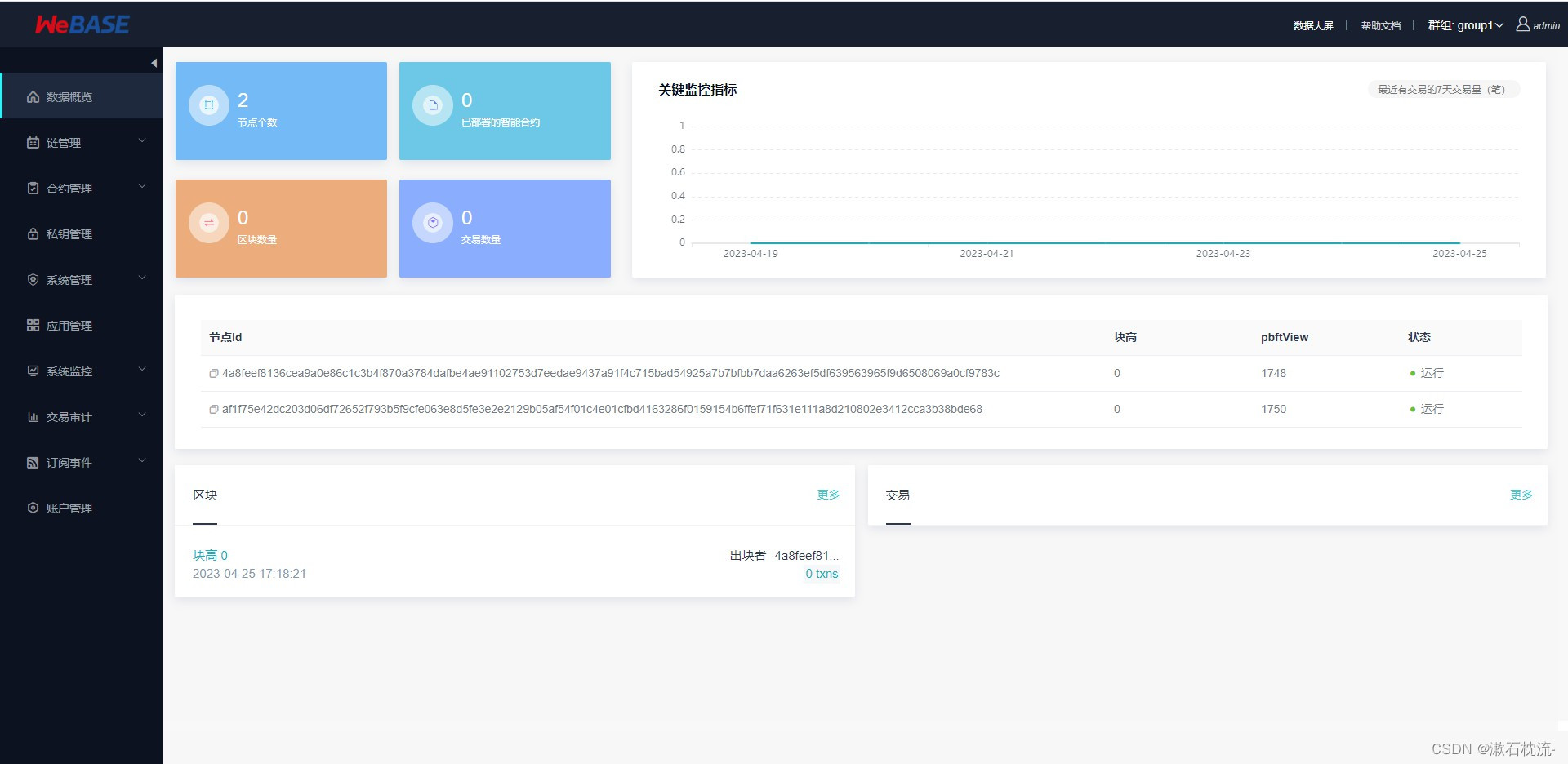This screenshot has width=1568, height=764.
Task: Open 私钥管理 menu item
Action: pos(82,234)
